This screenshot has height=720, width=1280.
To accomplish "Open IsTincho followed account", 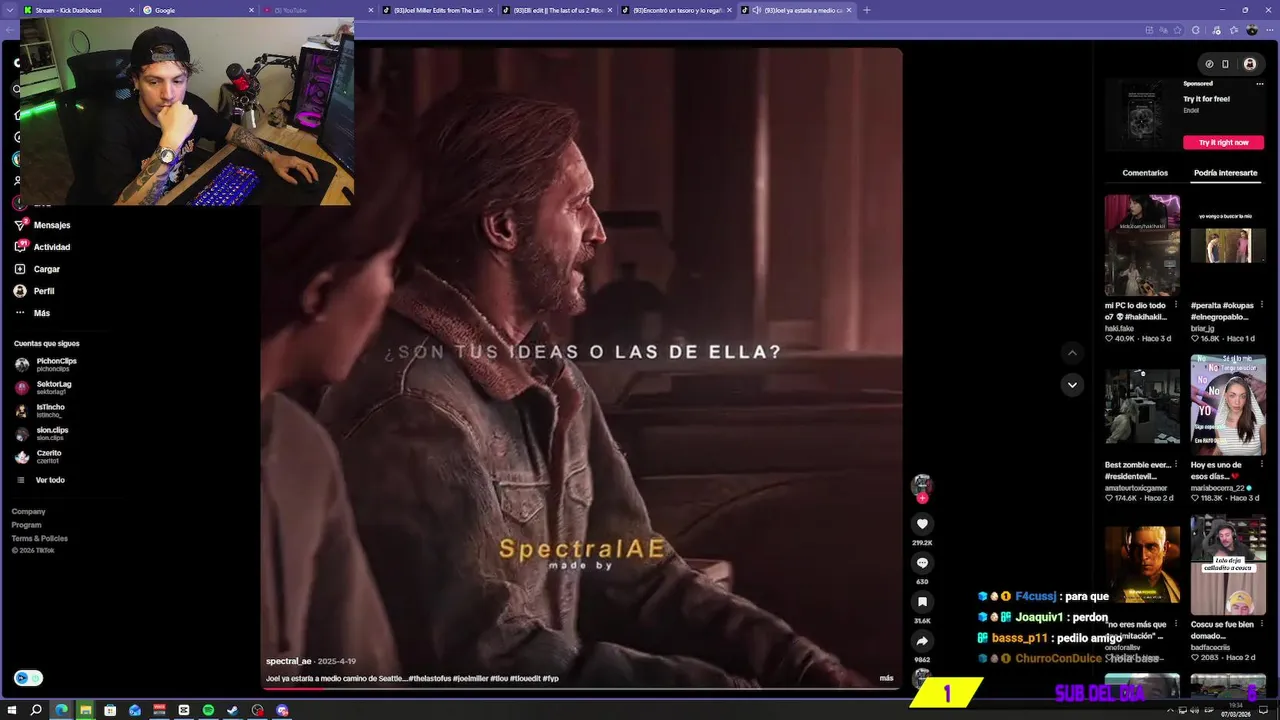I will [x=40, y=410].
